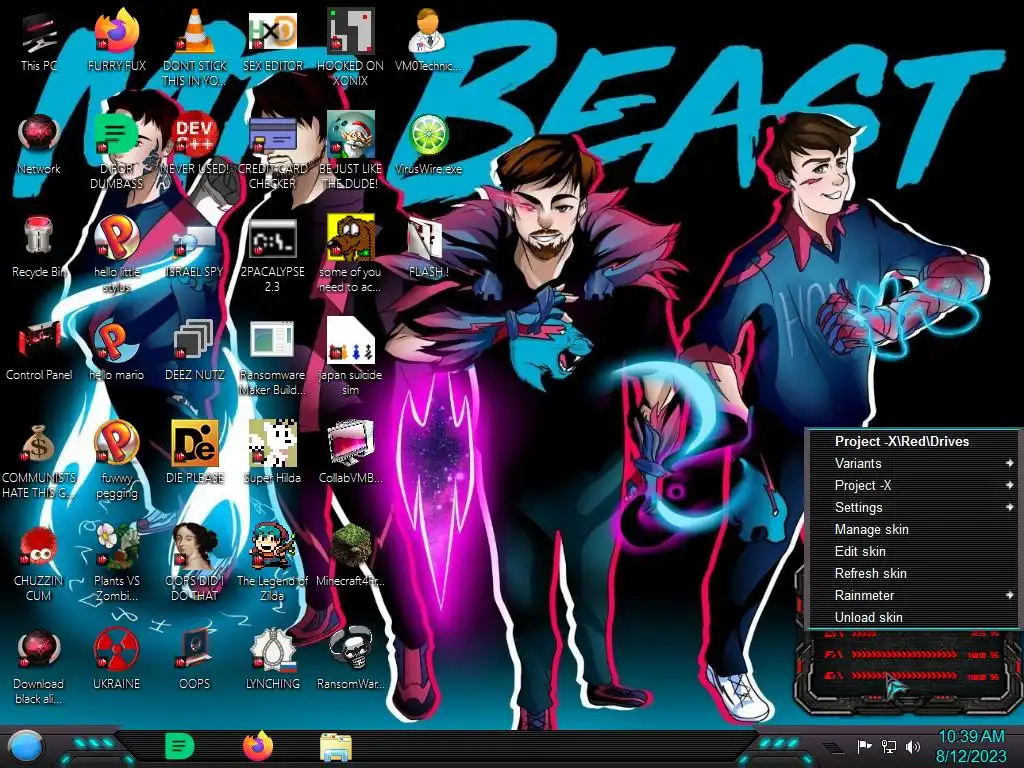Click the F:\ drive usage bar
This screenshot has width=1024, height=768.
click(904, 654)
